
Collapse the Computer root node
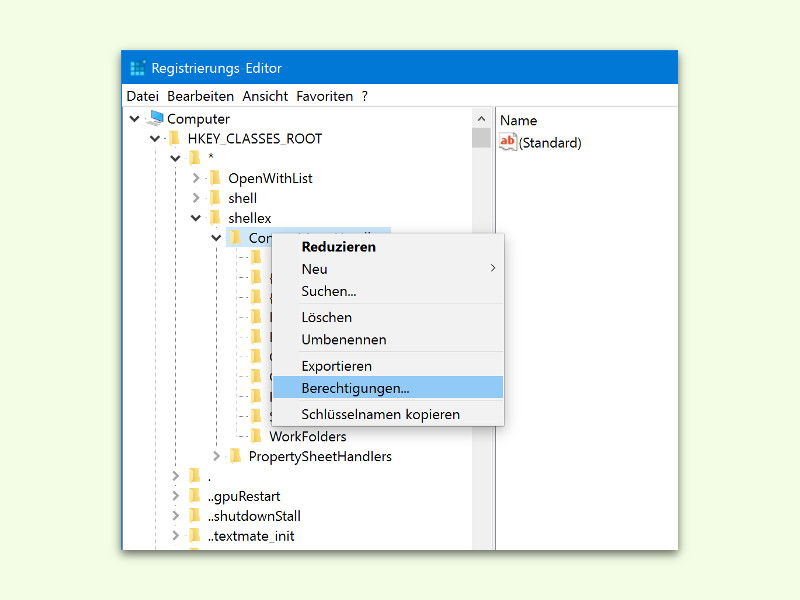[x=135, y=119]
